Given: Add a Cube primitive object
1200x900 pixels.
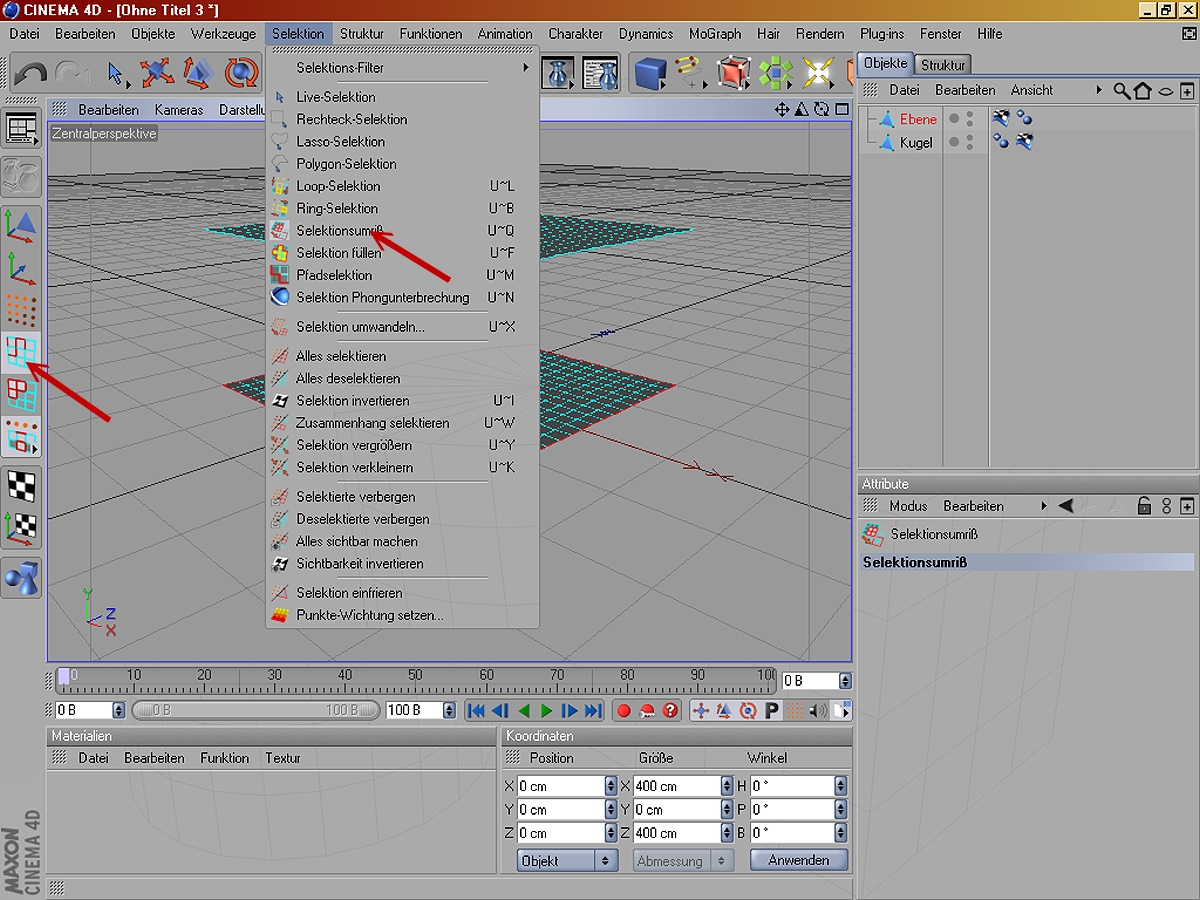Looking at the screenshot, I should pyautogui.click(x=651, y=73).
